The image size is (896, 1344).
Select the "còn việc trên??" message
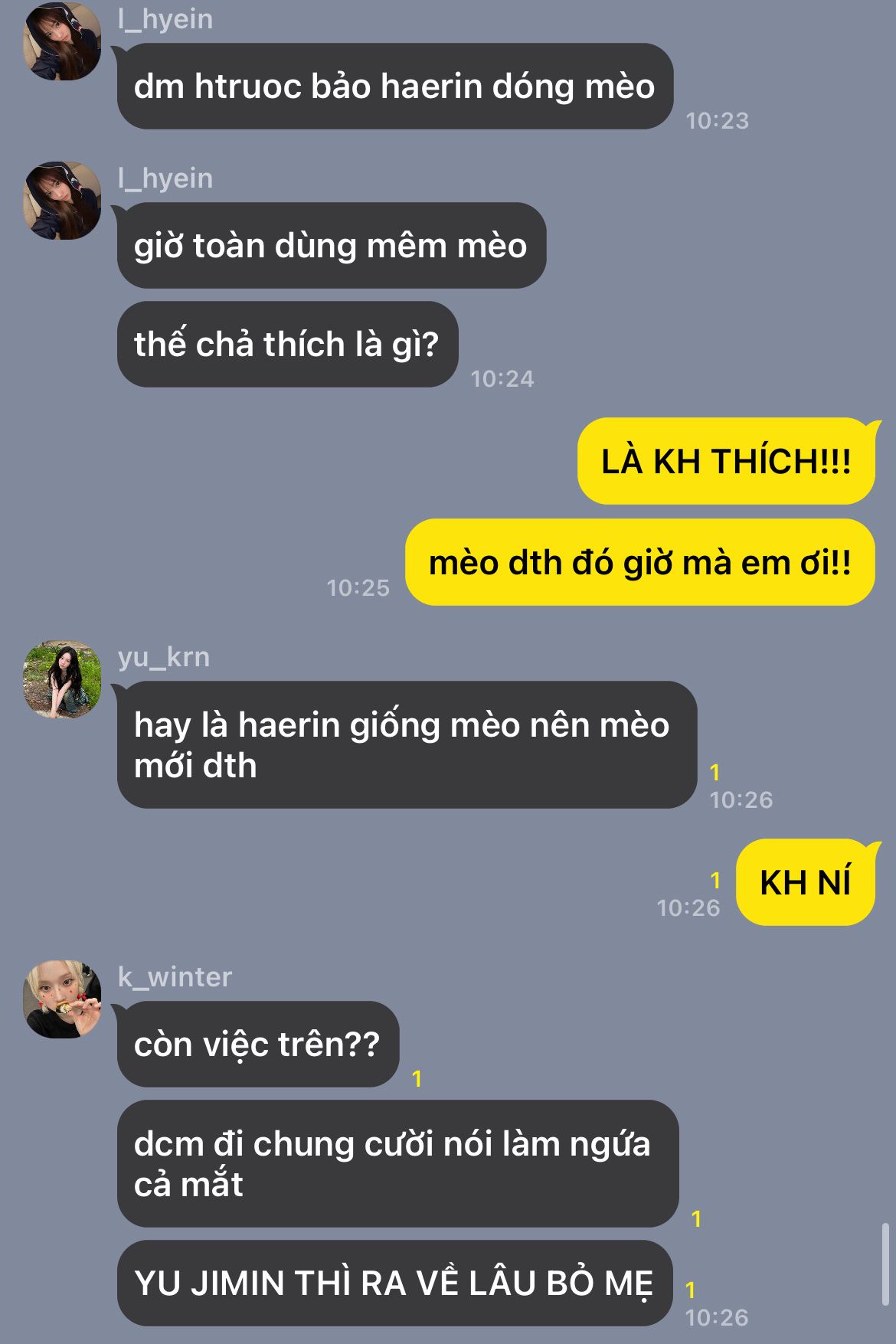click(x=258, y=1044)
